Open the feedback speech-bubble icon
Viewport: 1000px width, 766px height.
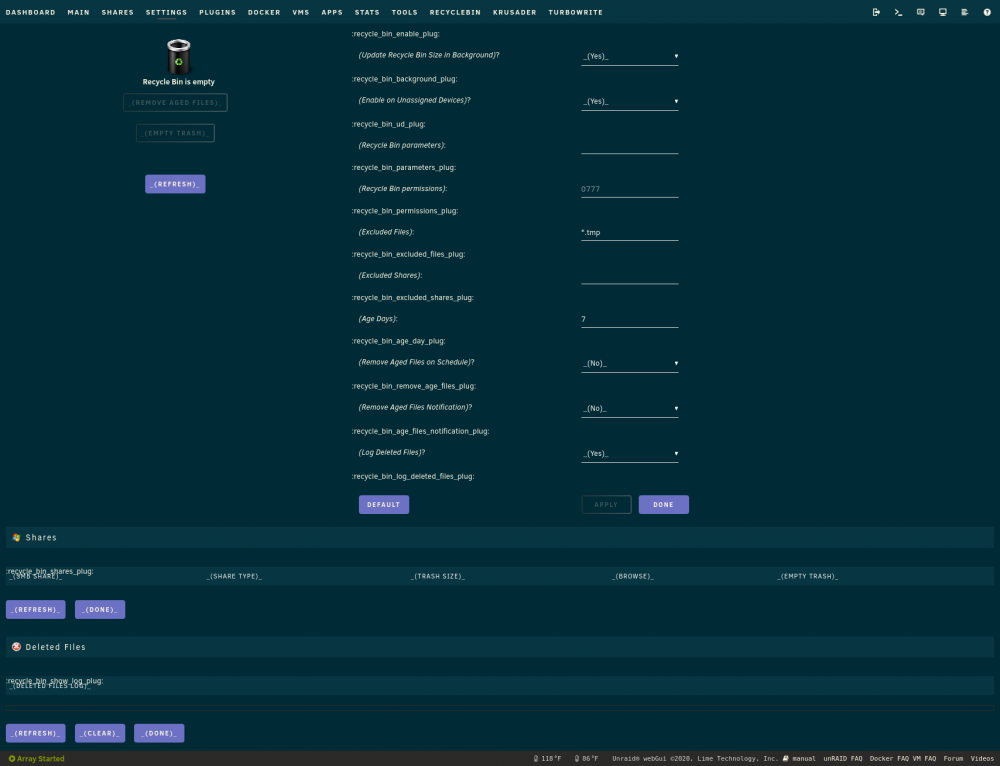(920, 12)
